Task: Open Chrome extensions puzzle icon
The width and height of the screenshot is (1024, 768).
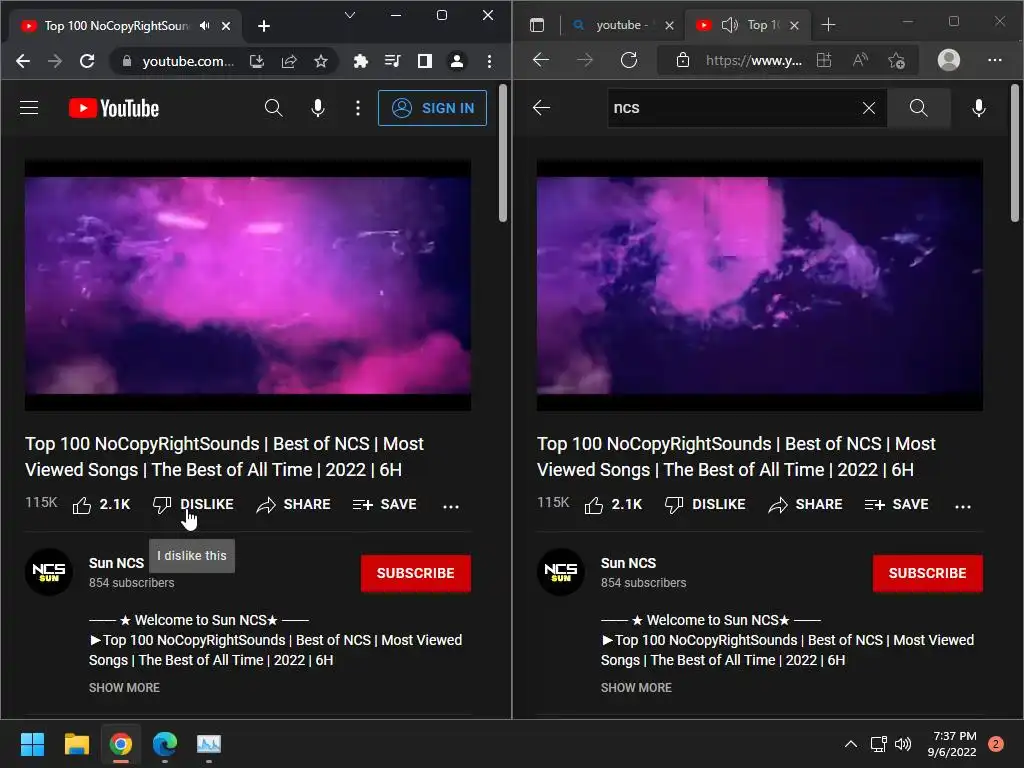Action: 360,61
